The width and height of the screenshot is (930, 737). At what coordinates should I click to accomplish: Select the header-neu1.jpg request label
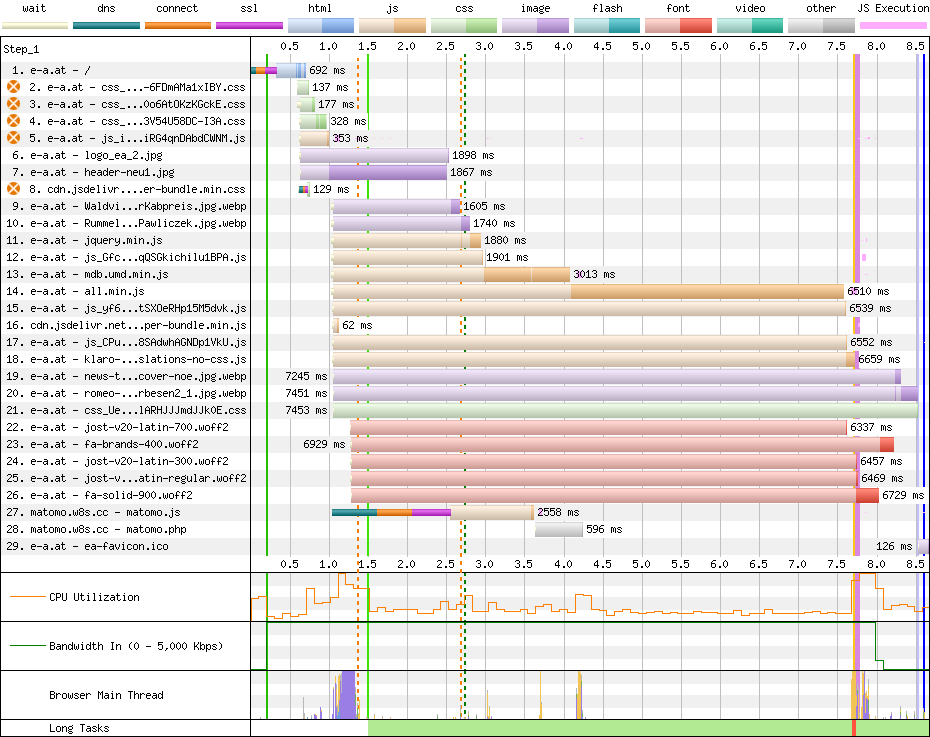(93, 173)
